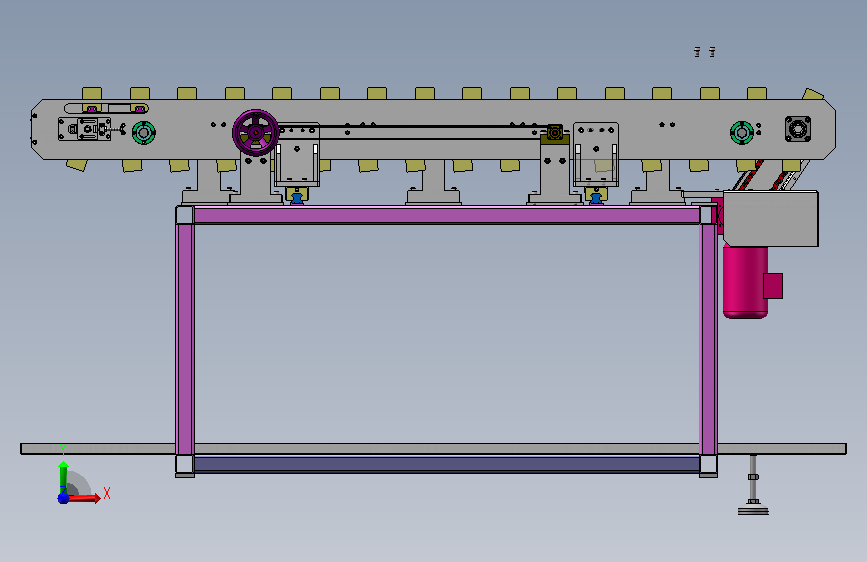The width and height of the screenshot is (867, 562).
Task: Click the blue origin ball of triad
Action: tap(63, 498)
